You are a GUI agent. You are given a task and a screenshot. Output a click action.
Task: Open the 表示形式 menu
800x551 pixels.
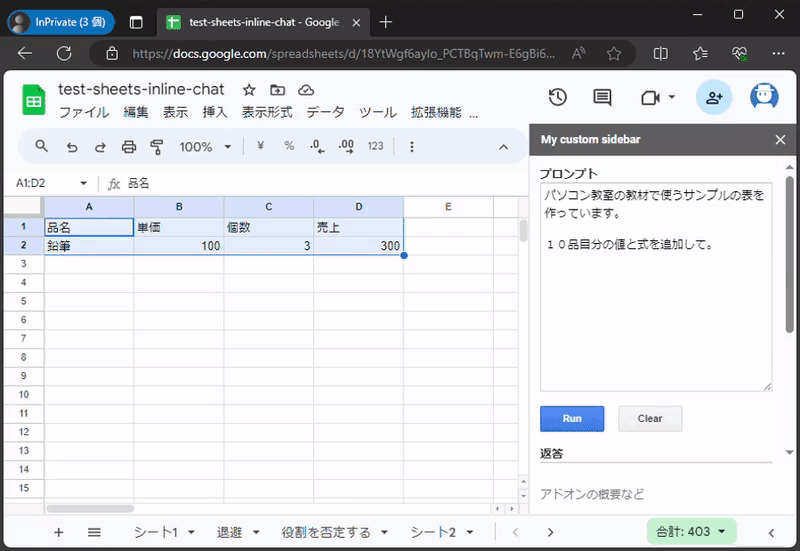click(x=267, y=112)
